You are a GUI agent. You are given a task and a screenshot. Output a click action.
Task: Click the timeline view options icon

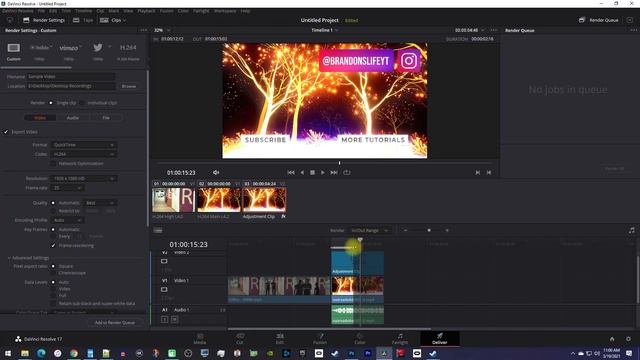(158, 231)
